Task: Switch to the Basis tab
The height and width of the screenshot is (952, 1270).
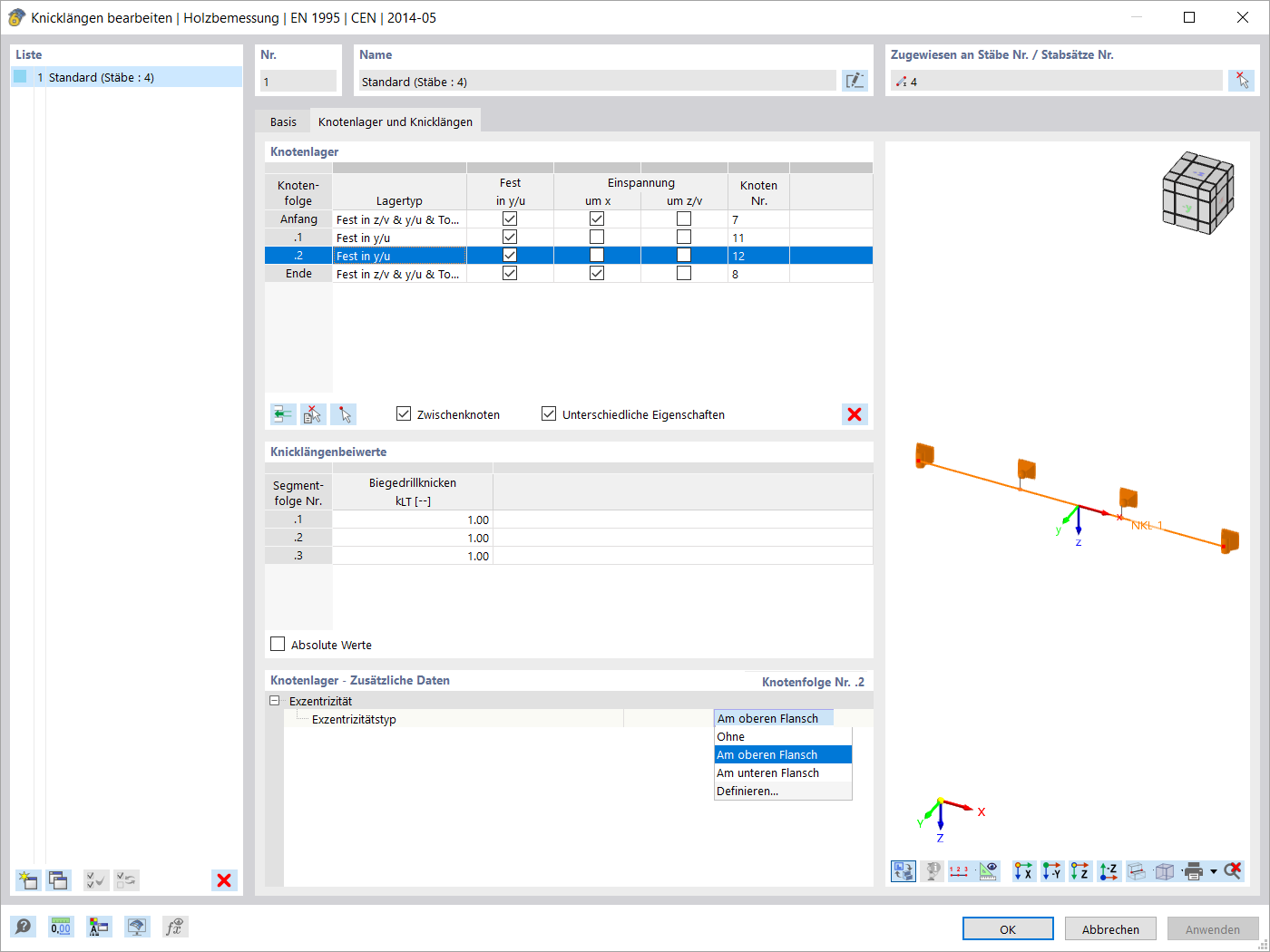Action: click(x=283, y=121)
